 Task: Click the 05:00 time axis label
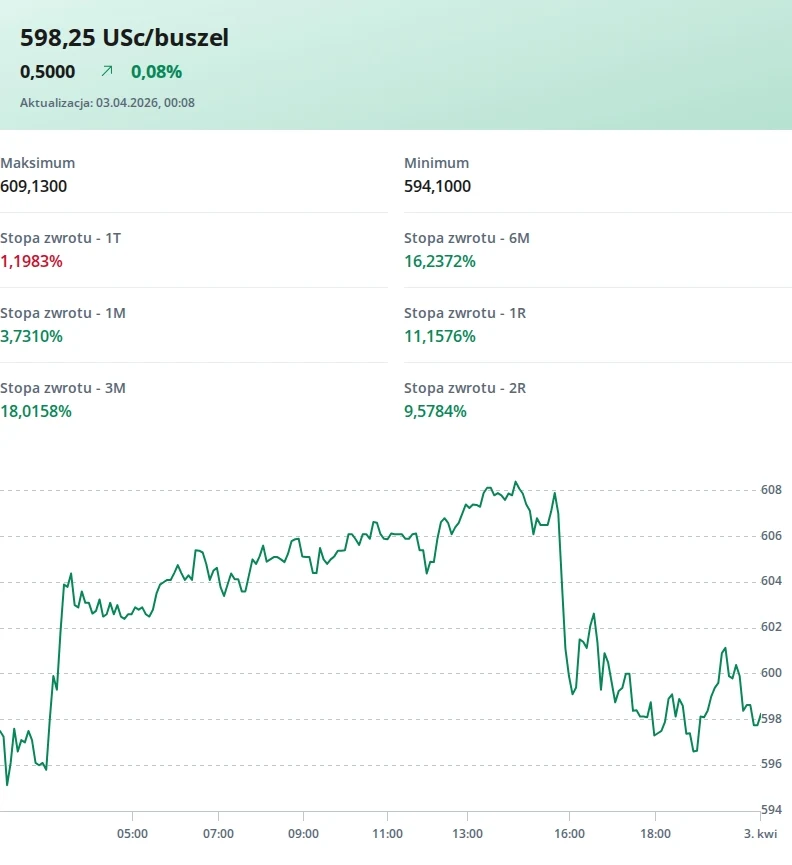tap(133, 833)
